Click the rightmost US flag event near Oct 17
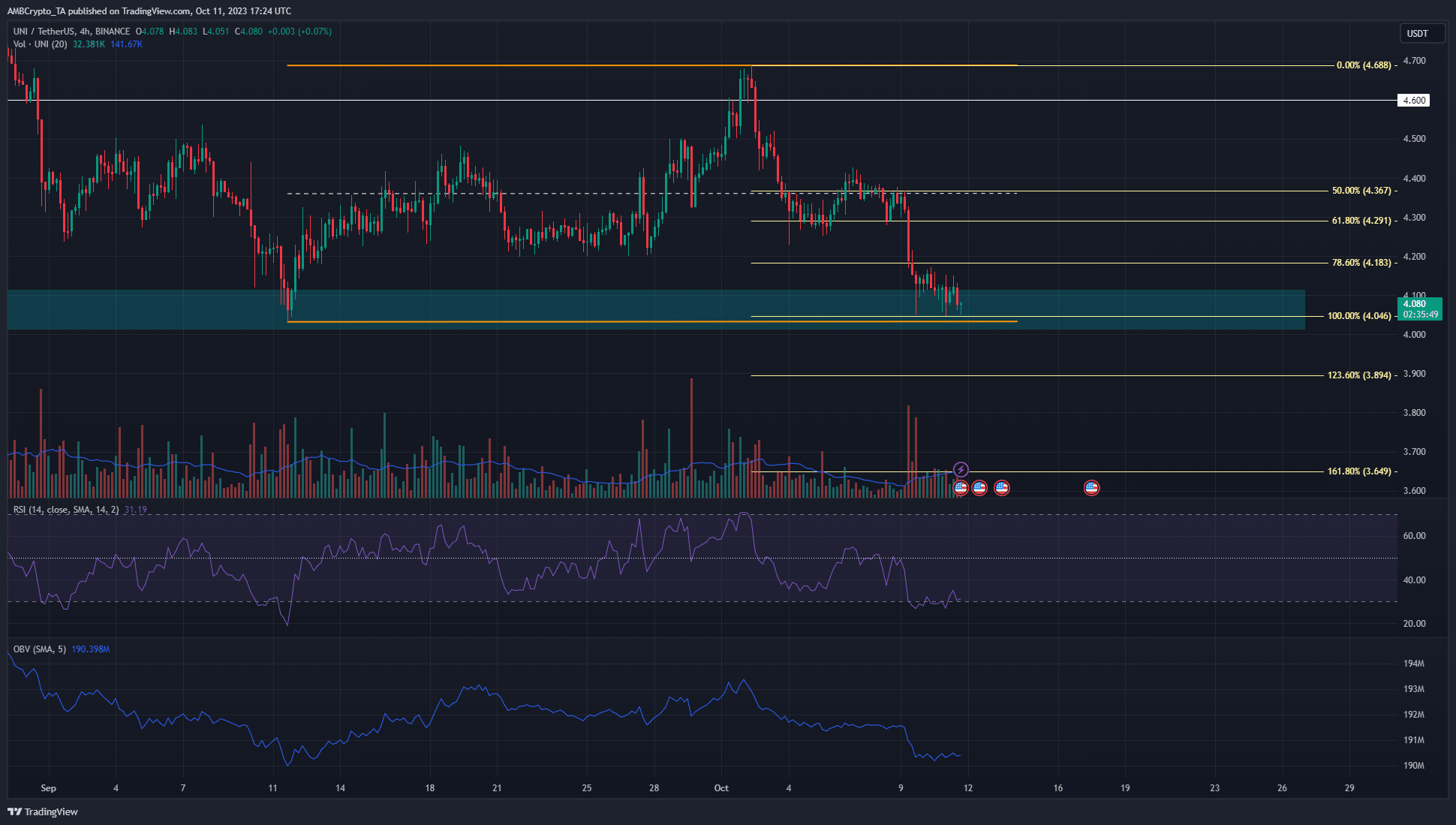This screenshot has height=825, width=1456. click(x=1092, y=488)
